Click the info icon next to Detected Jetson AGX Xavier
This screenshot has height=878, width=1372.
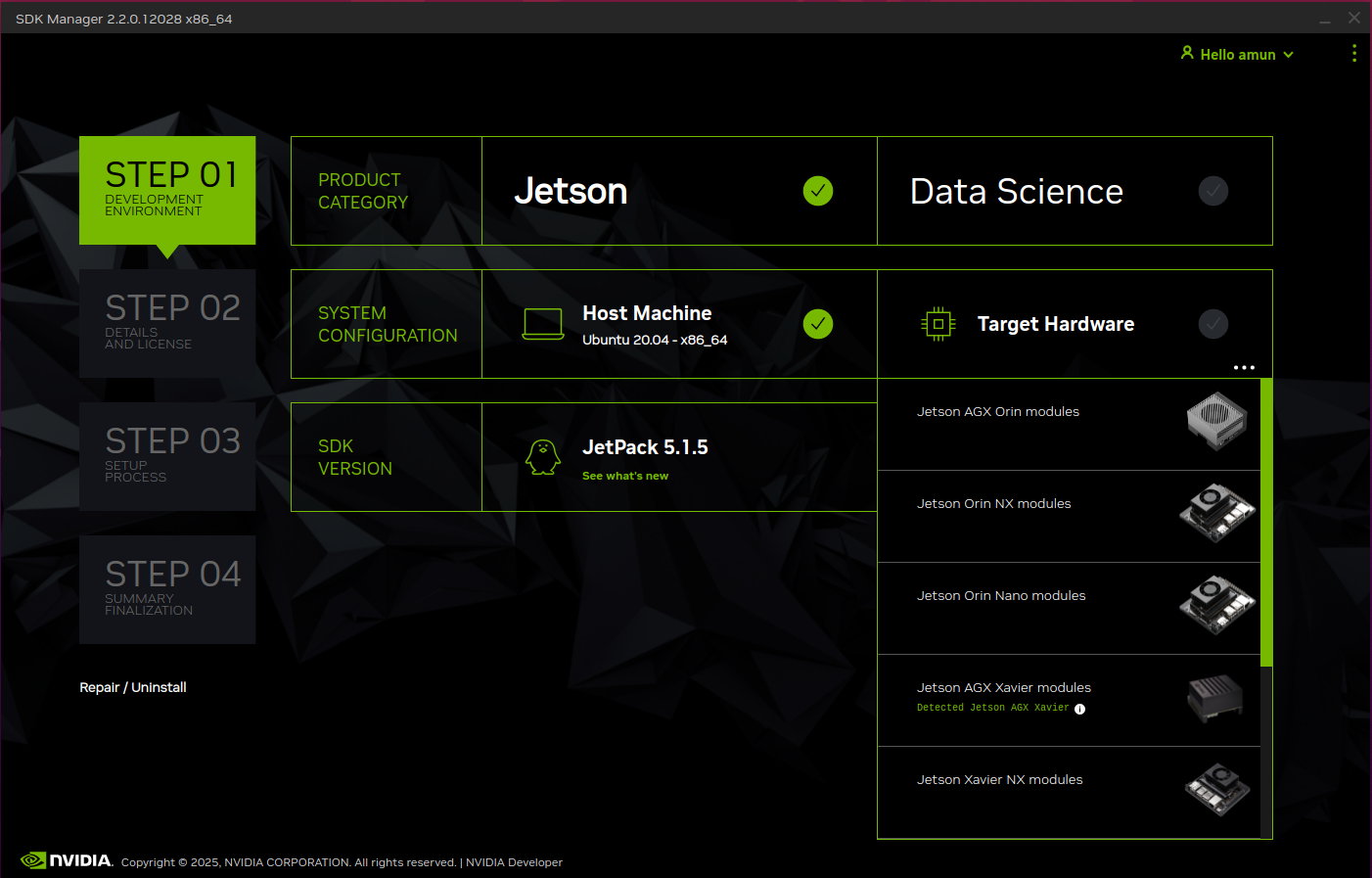click(x=1080, y=709)
